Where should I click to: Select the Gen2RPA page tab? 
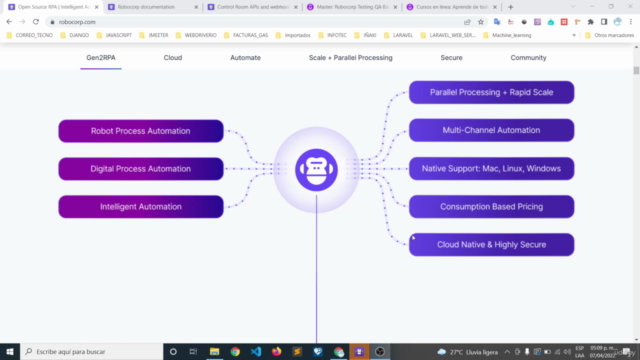coord(101,58)
